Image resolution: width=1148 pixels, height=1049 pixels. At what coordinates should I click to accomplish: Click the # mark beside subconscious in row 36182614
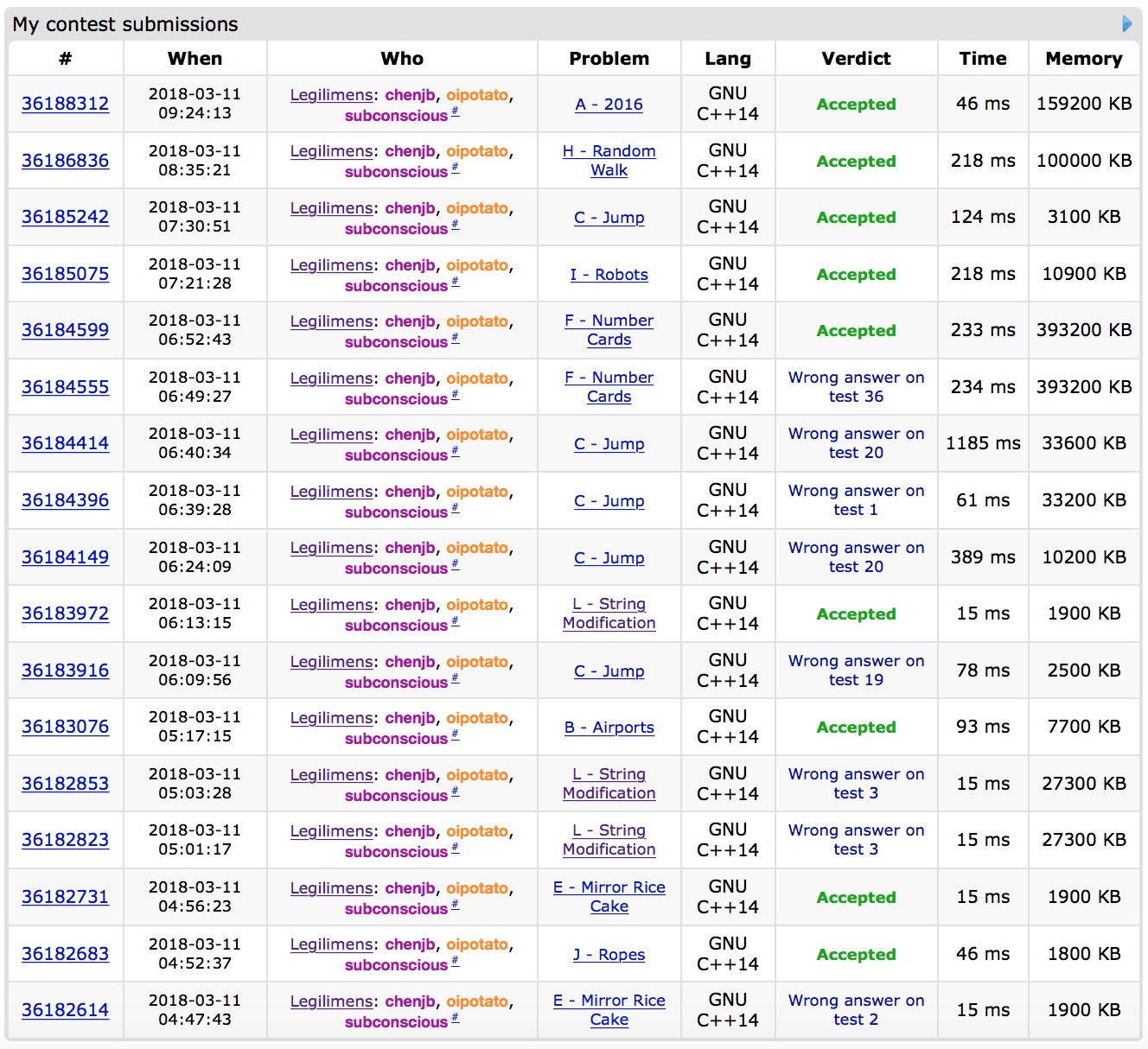pyautogui.click(x=456, y=1018)
